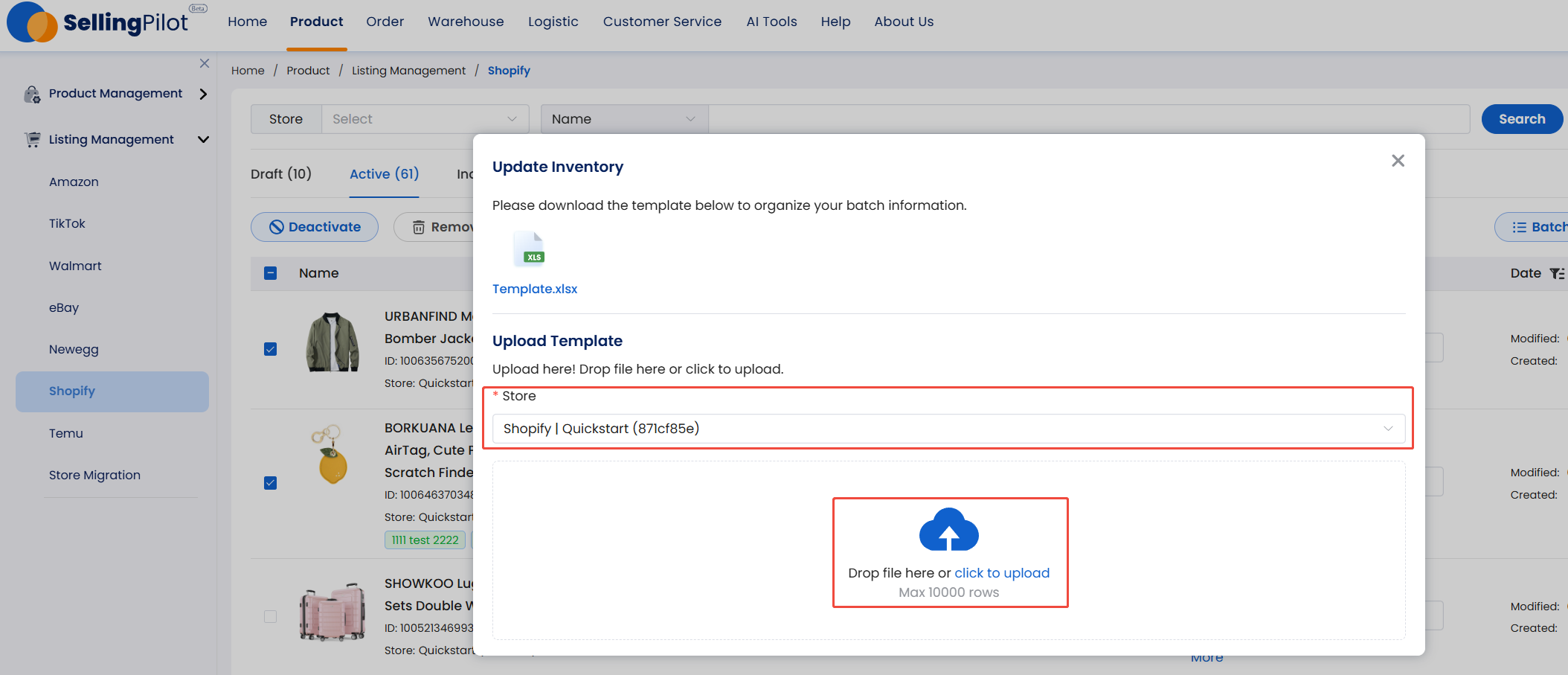Select Shopify in the sidebar
This screenshot has height=675, width=1568.
coord(112,391)
